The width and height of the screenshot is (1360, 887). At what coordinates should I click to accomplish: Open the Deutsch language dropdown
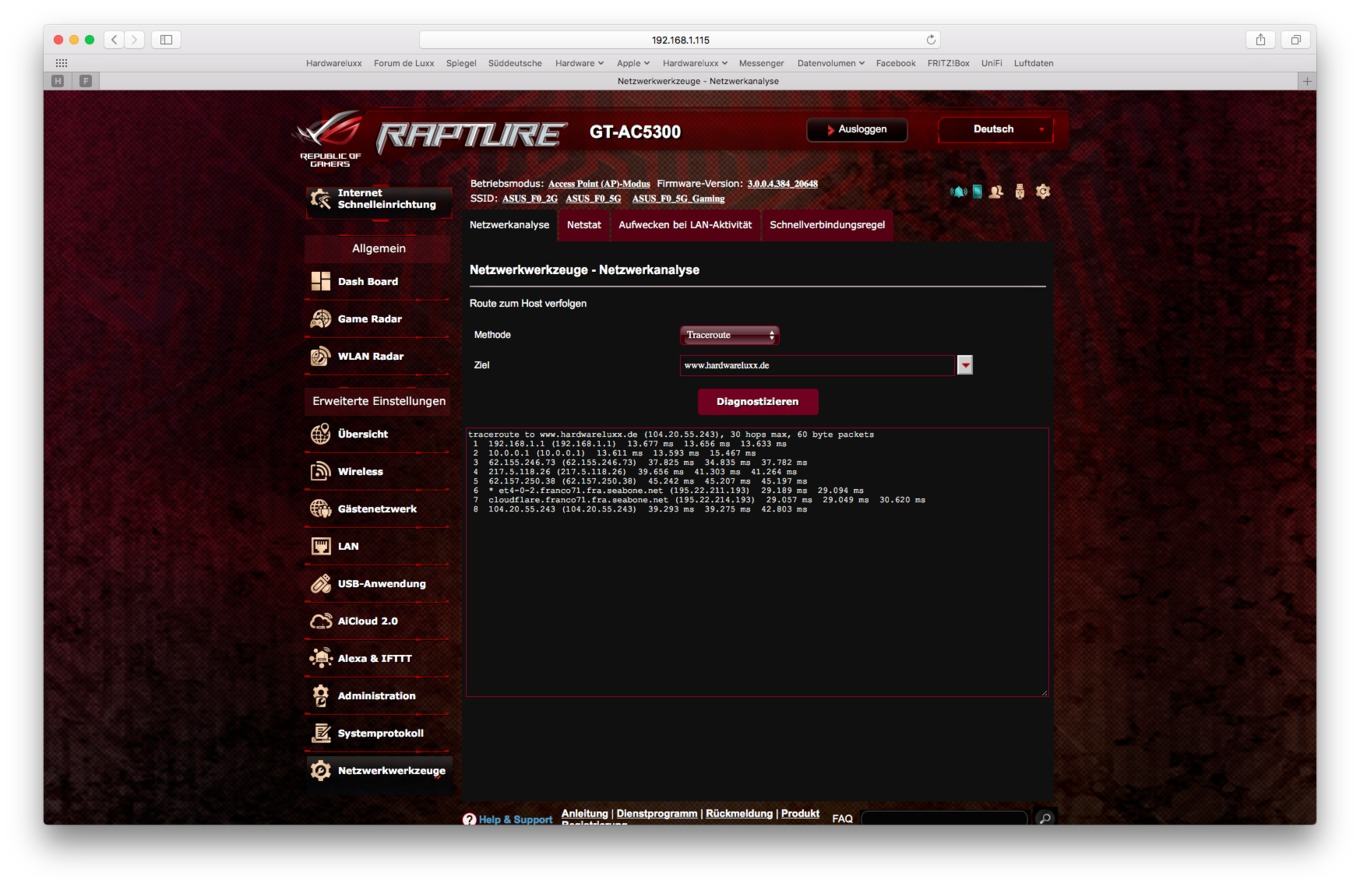point(996,129)
